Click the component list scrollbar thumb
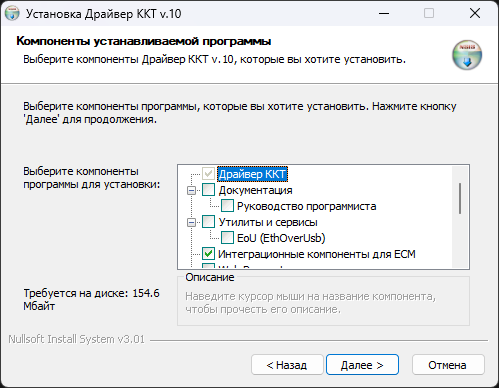Viewport: 499px width, 388px height. [x=460, y=198]
